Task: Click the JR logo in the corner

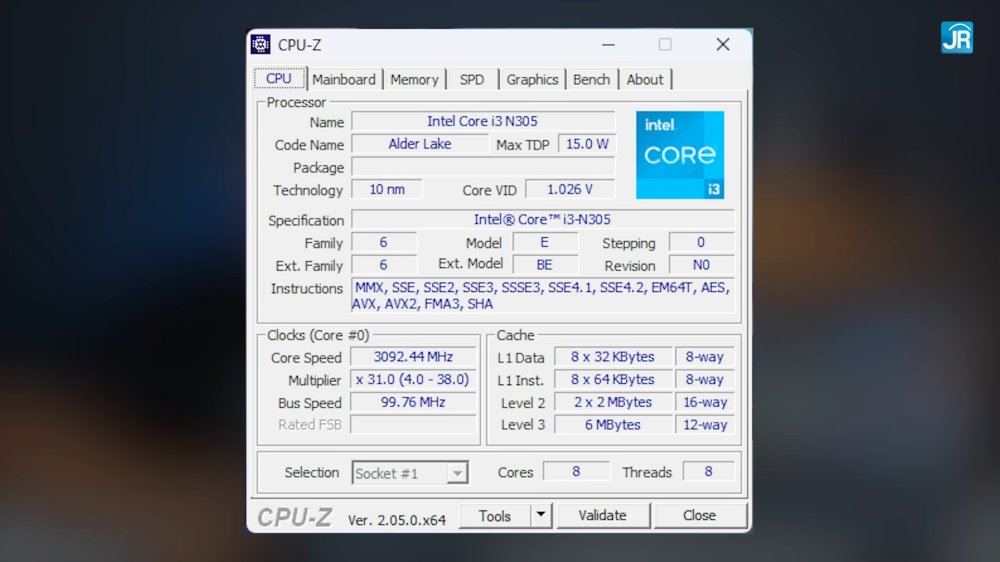Action: (x=957, y=38)
